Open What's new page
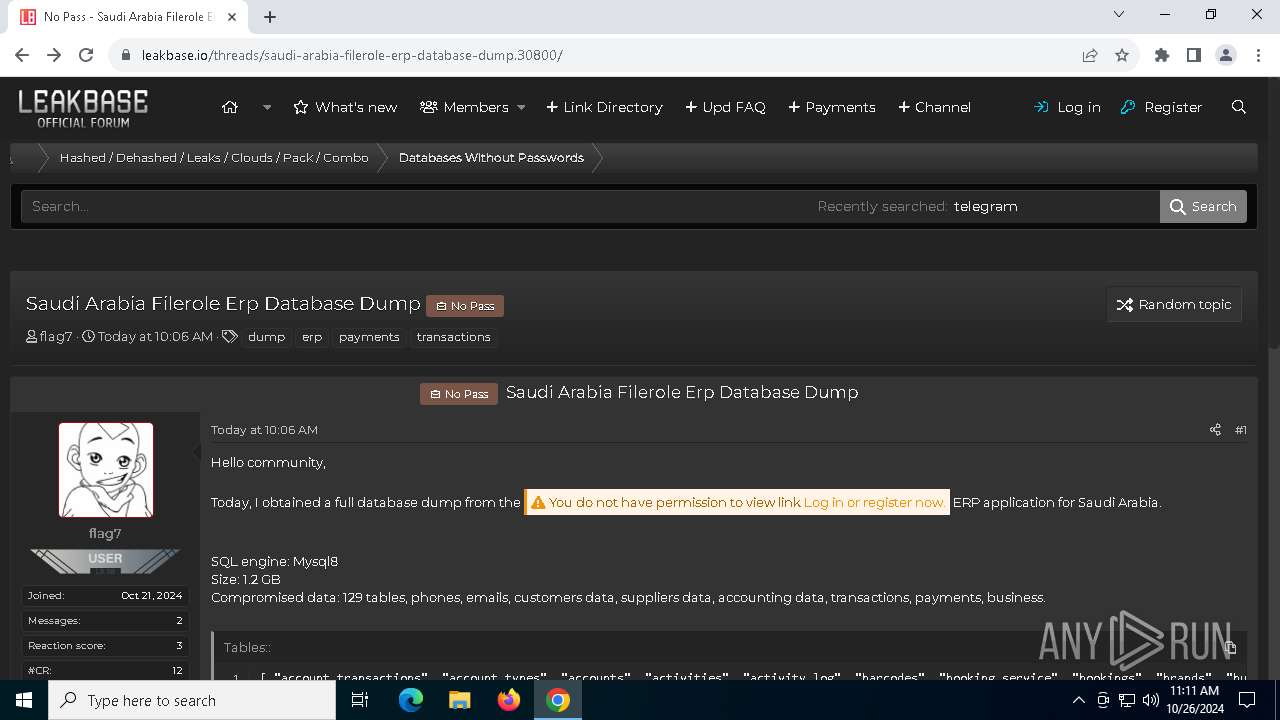Screen dimensions: 1280x720 (x=345, y=107)
